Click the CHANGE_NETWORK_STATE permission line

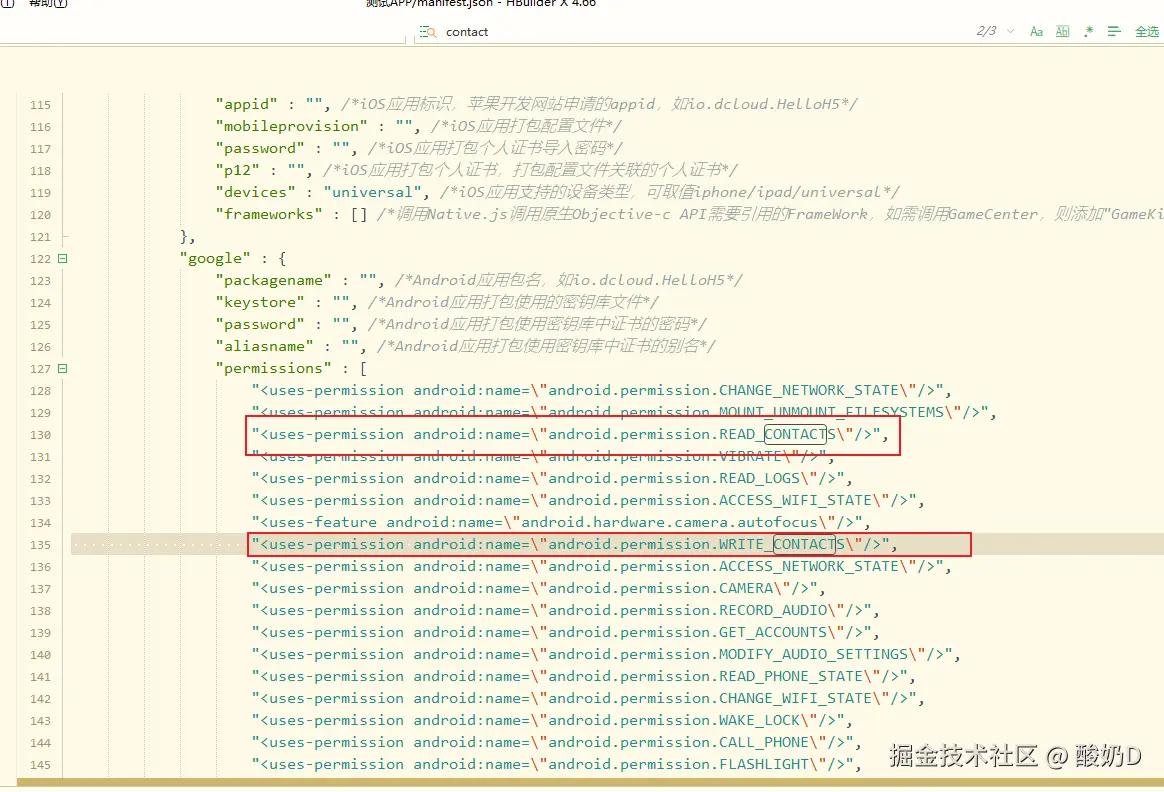(601, 390)
